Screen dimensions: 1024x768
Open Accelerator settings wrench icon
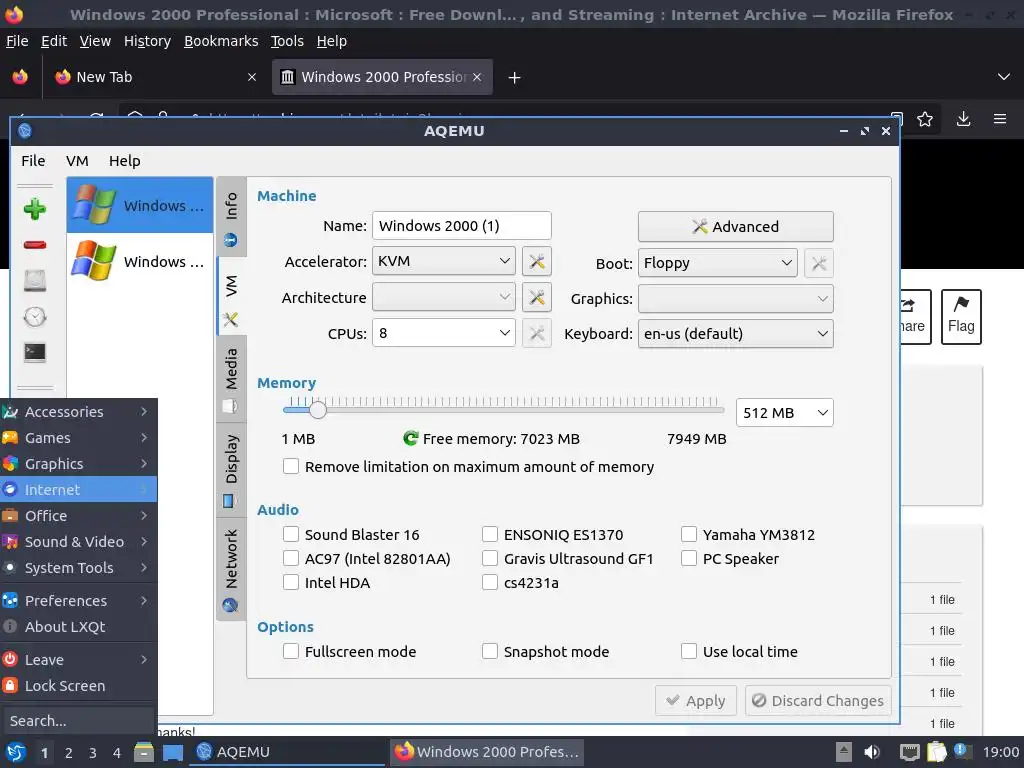[537, 261]
